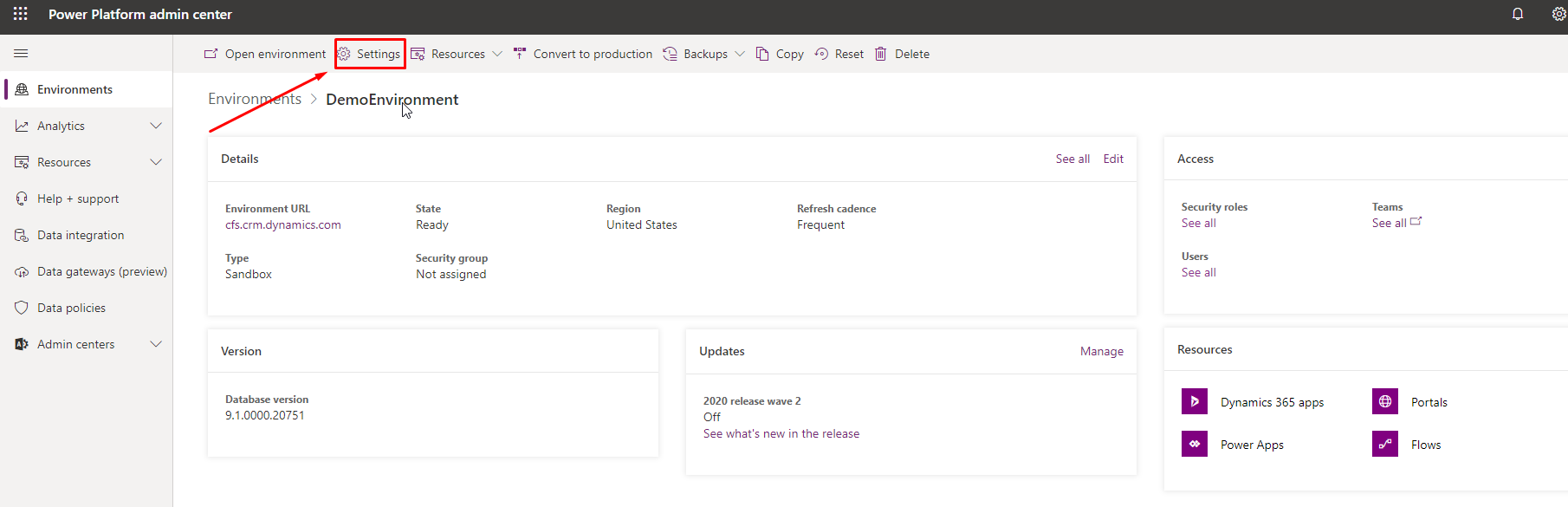Screen dimensions: 1568x507
Task: Click the Resources sidebar icon
Action: click(x=22, y=162)
